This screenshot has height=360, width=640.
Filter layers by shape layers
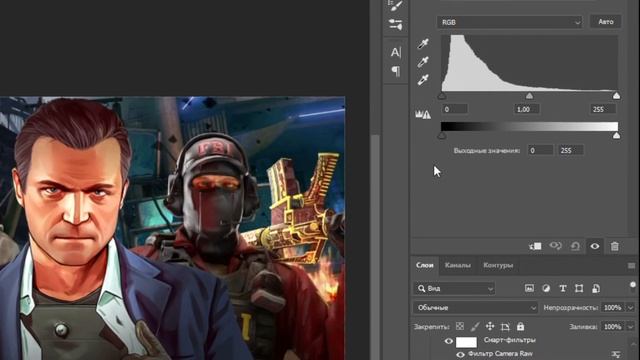[579, 288]
